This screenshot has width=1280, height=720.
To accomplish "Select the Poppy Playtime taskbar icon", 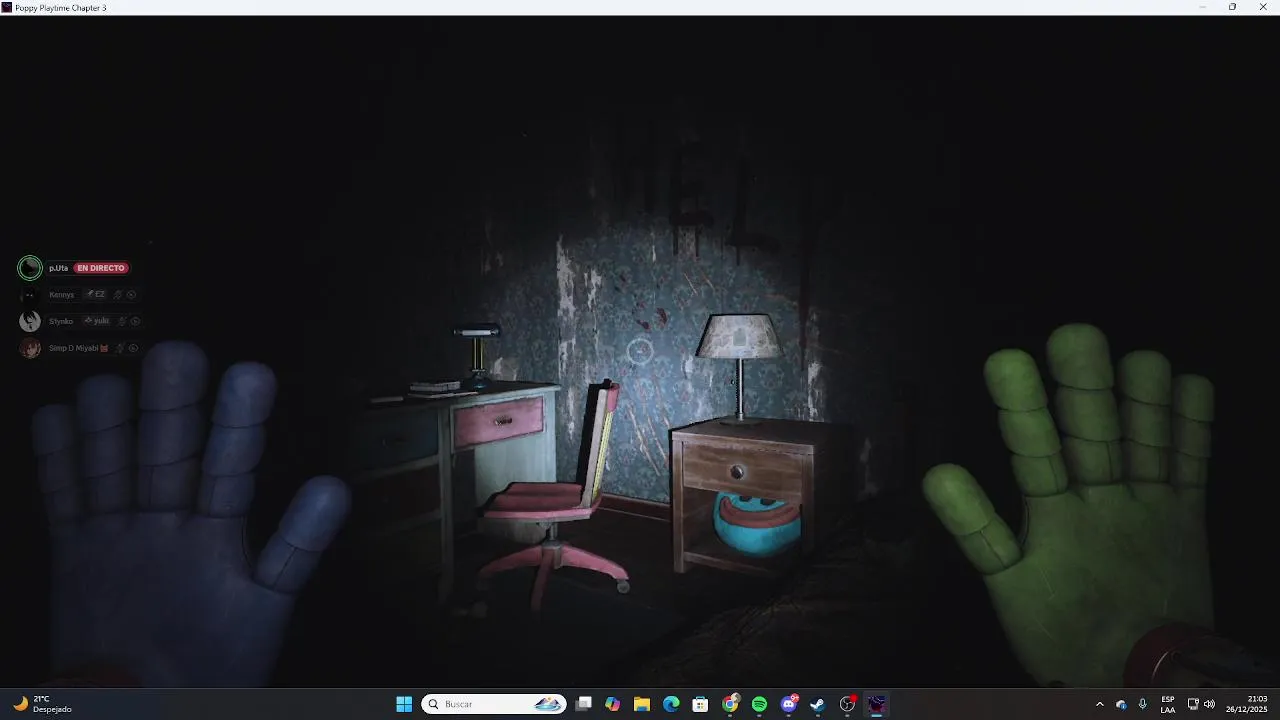I will tap(876, 704).
